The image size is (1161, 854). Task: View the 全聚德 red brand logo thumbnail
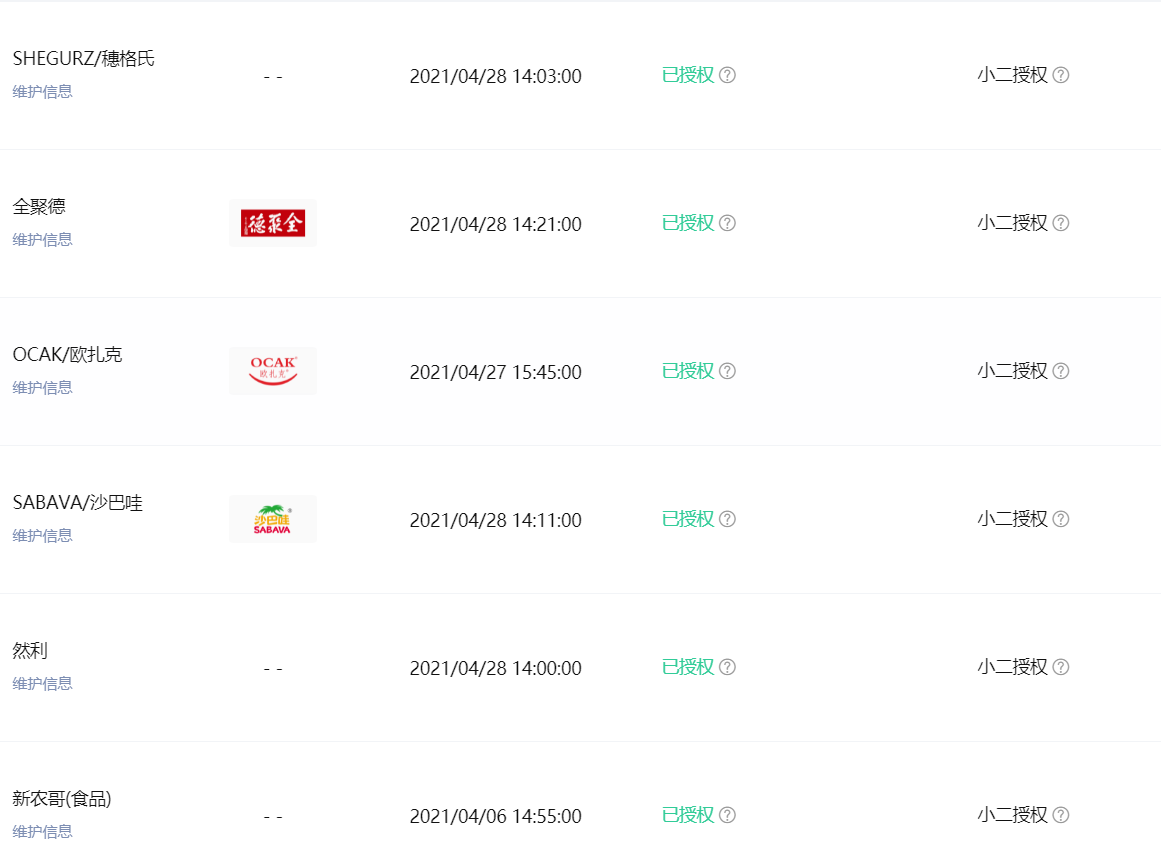[x=272, y=223]
